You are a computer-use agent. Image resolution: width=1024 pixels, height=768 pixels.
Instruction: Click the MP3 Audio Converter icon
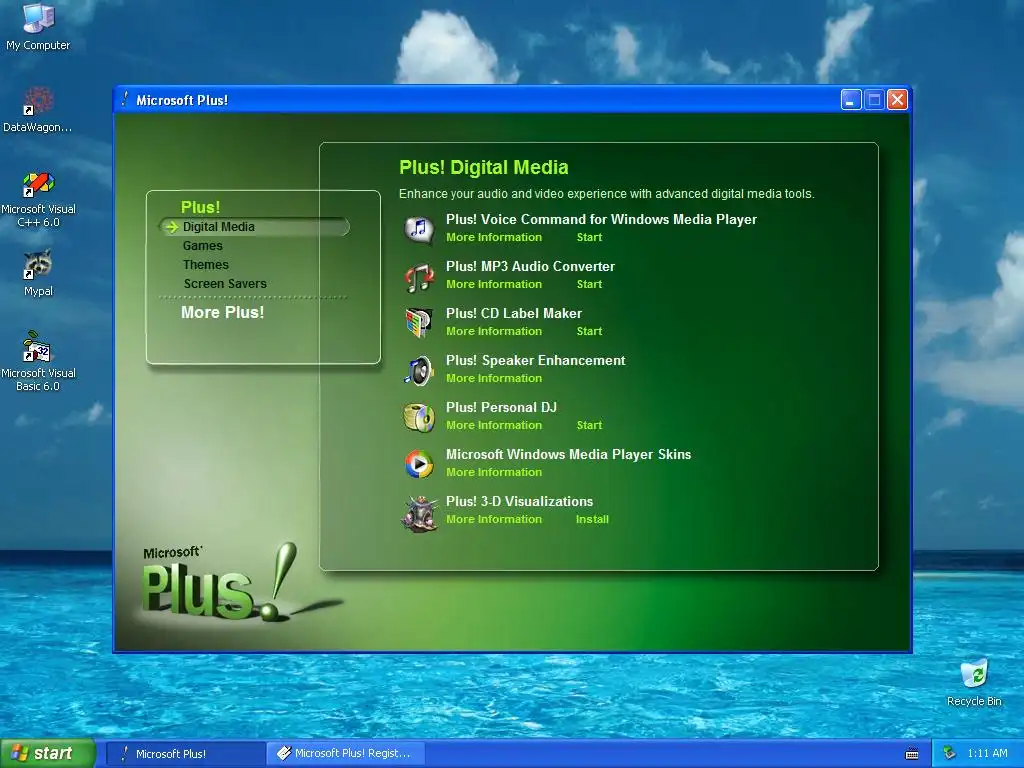point(419,277)
